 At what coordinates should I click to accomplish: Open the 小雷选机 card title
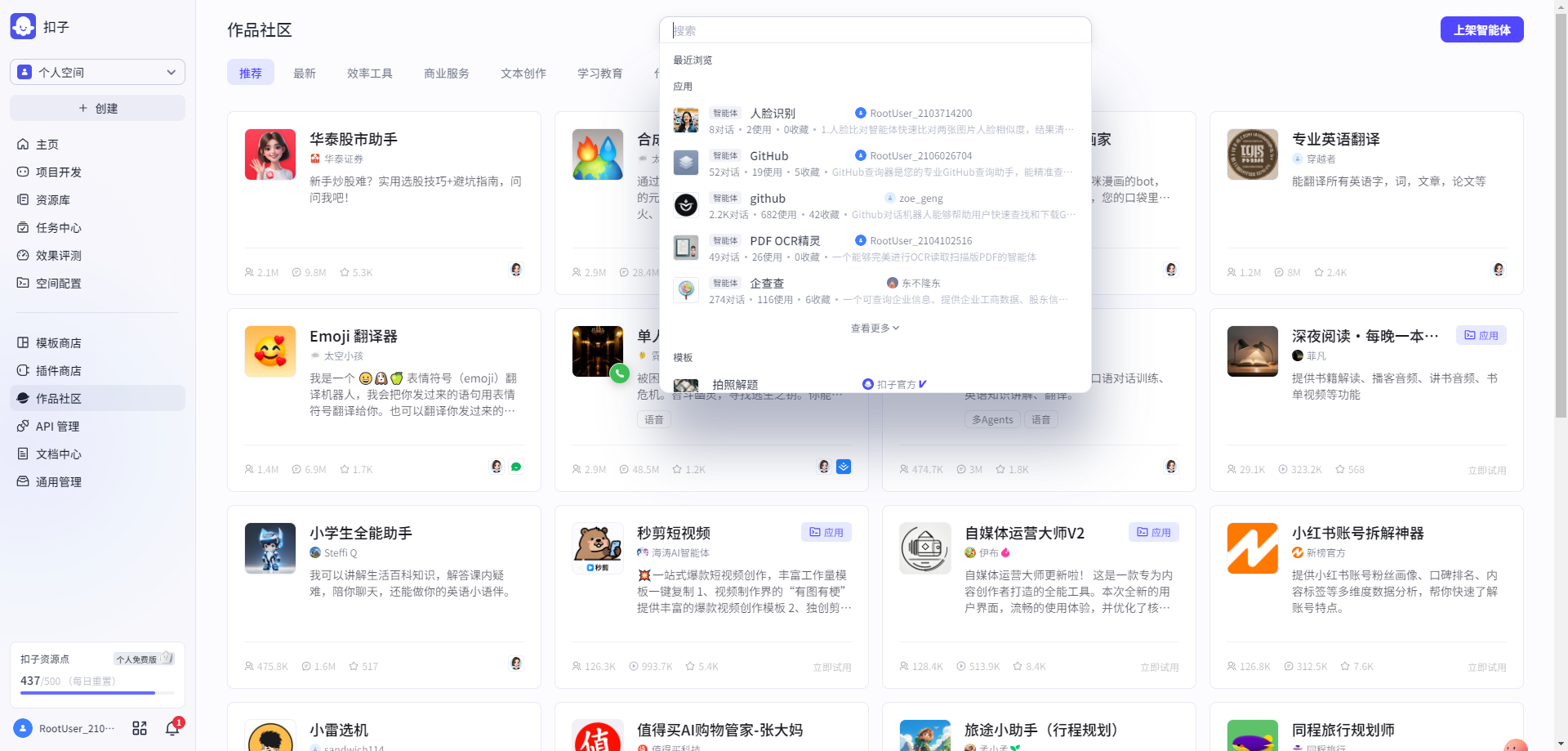coord(339,730)
